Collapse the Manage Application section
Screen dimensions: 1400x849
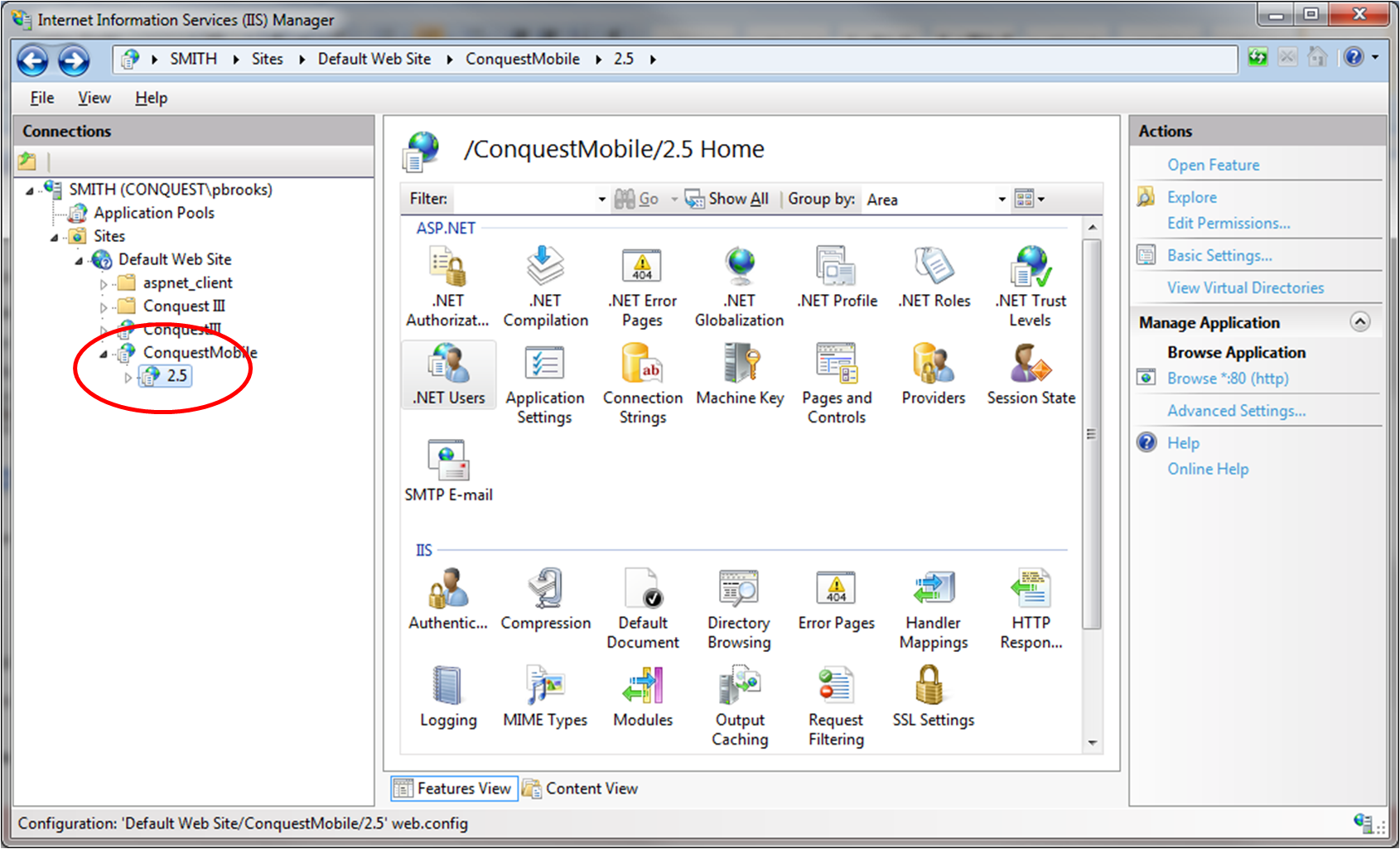pyautogui.click(x=1359, y=321)
